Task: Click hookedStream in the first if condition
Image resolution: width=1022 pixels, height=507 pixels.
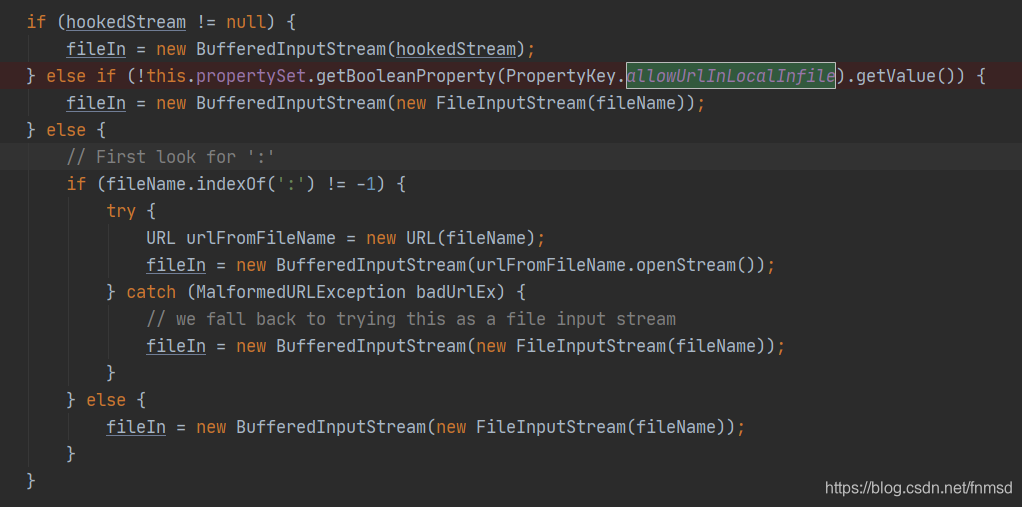Action: coord(126,22)
